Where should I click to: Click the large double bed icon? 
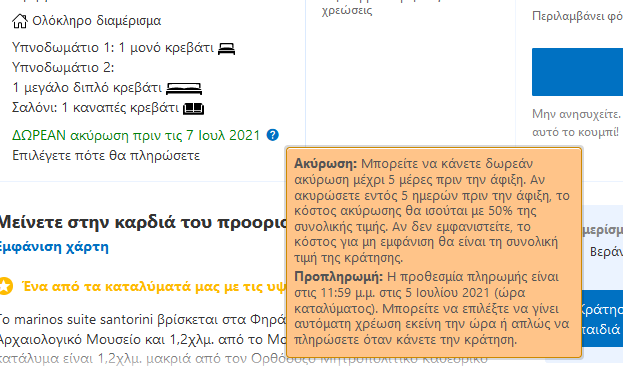184,88
